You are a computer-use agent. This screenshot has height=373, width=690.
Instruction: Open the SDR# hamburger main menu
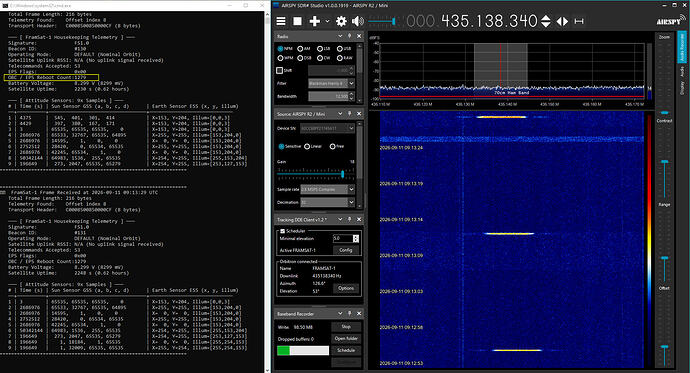(x=281, y=21)
